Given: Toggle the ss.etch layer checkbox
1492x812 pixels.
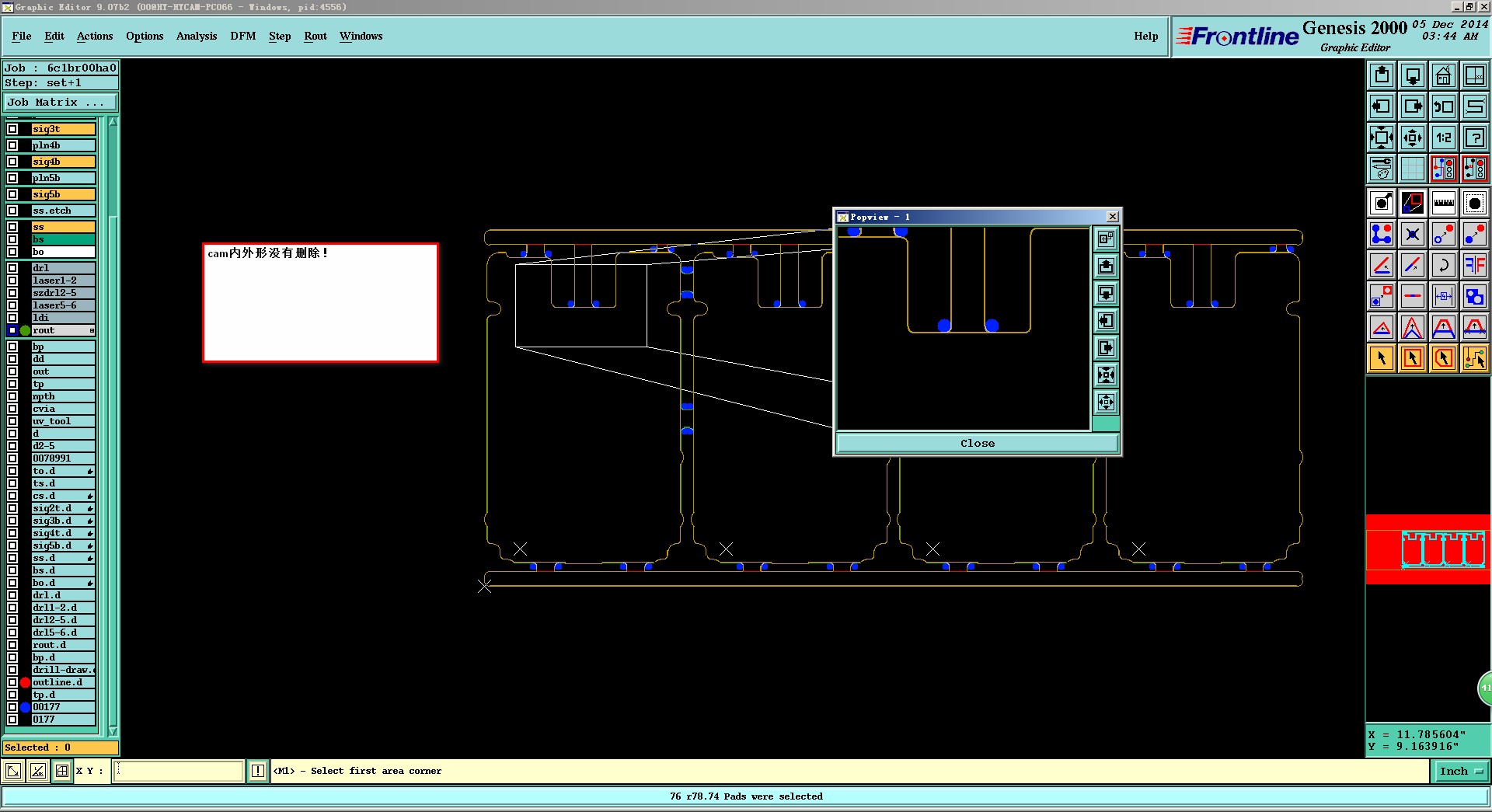Looking at the screenshot, I should [x=12, y=211].
